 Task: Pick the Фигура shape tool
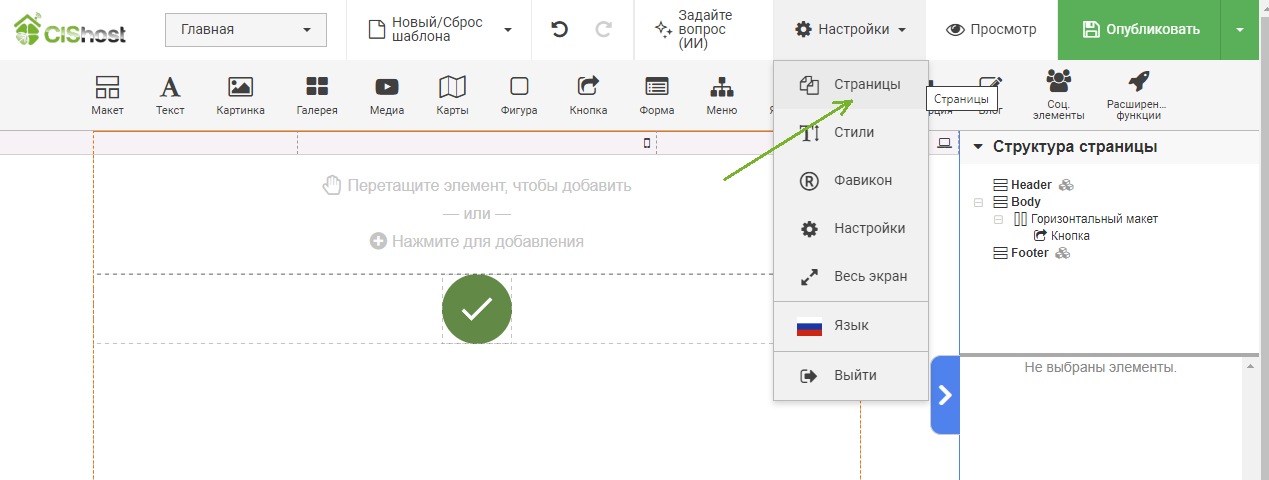tap(519, 96)
